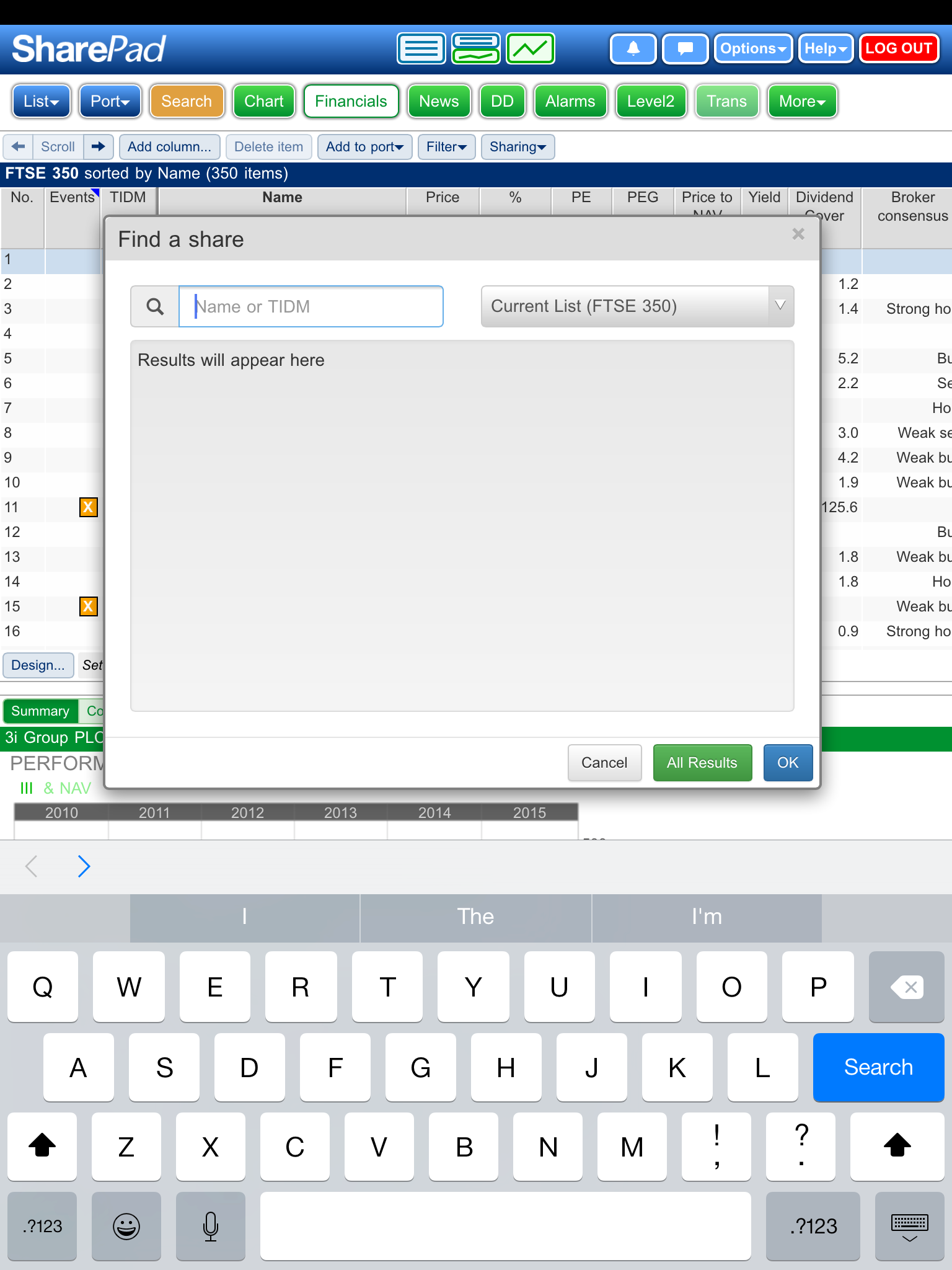This screenshot has height=1270, width=952.
Task: Tap the keyboard suggestion "The"
Action: click(475, 917)
